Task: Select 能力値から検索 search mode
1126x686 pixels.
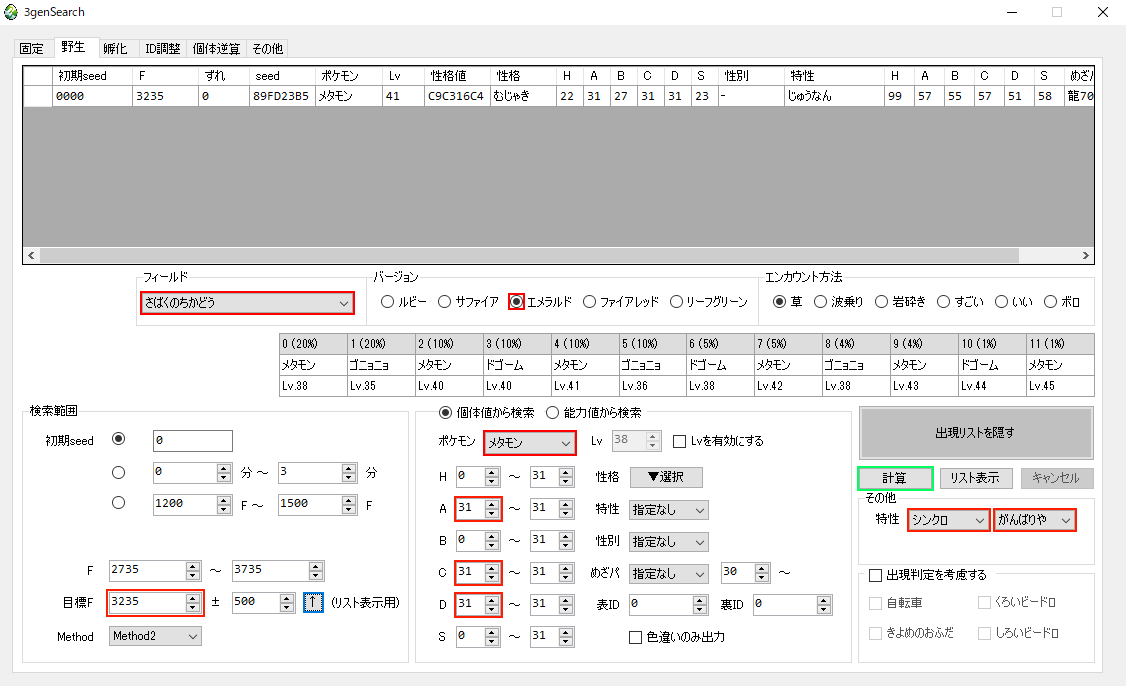Action: (x=553, y=412)
